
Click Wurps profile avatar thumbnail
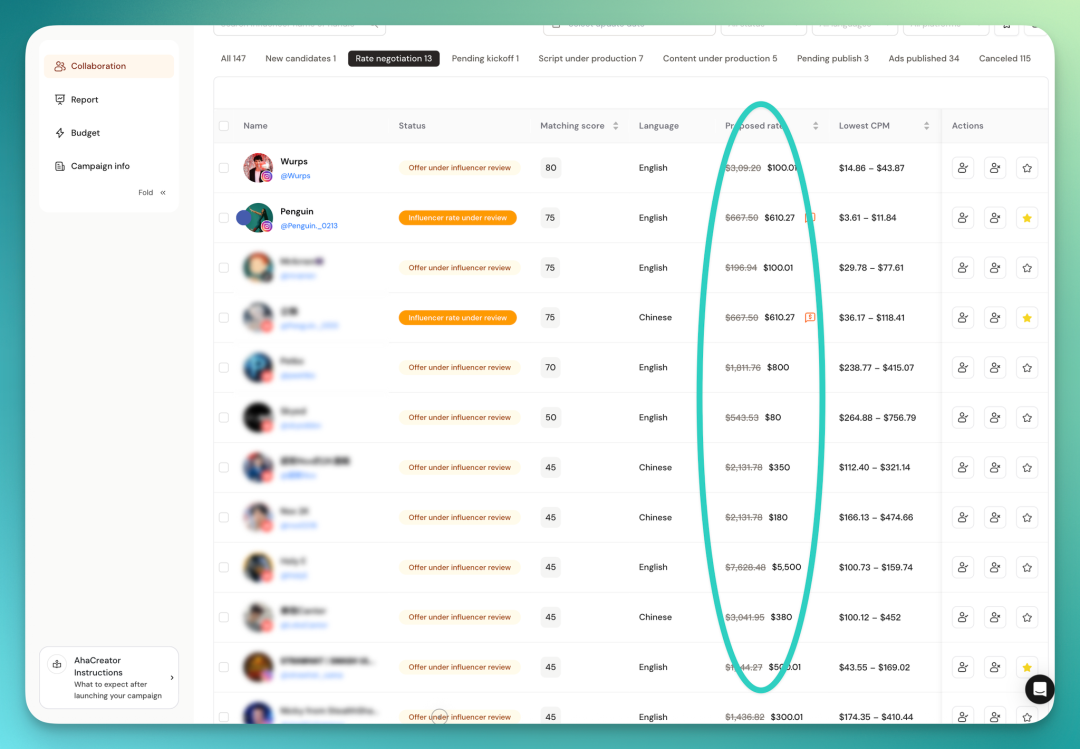[x=258, y=167]
